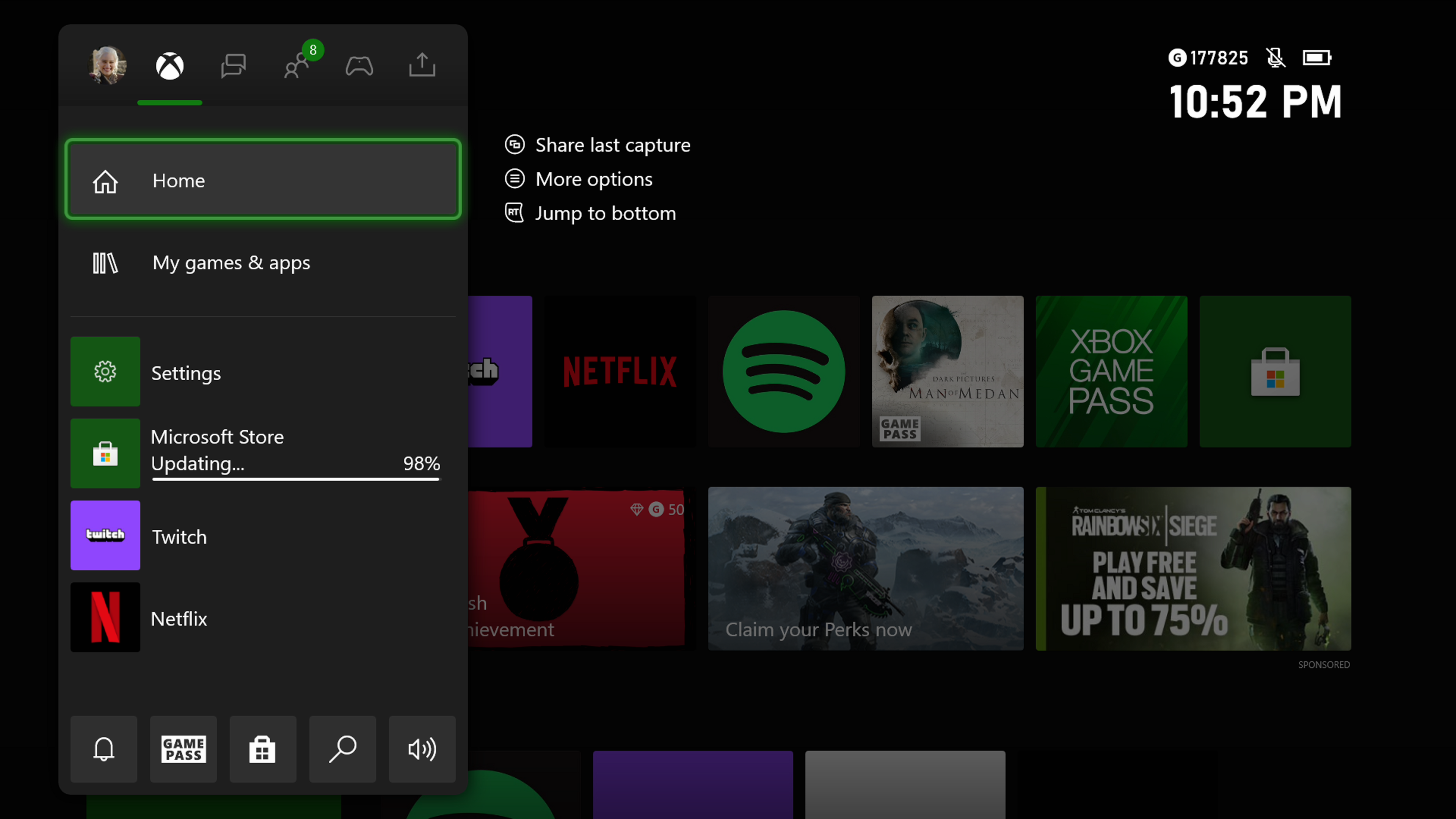Open Xbox Game Pass tile
The height and width of the screenshot is (819, 1456).
click(1112, 371)
